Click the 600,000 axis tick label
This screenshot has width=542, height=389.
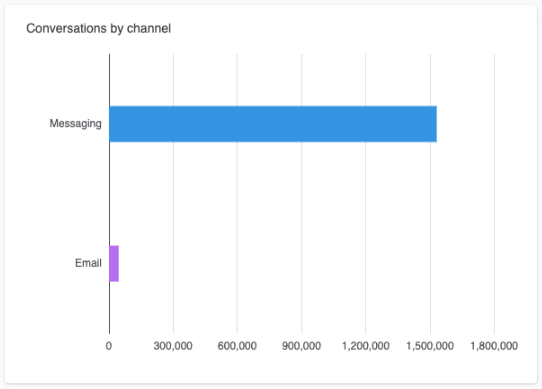(x=237, y=346)
